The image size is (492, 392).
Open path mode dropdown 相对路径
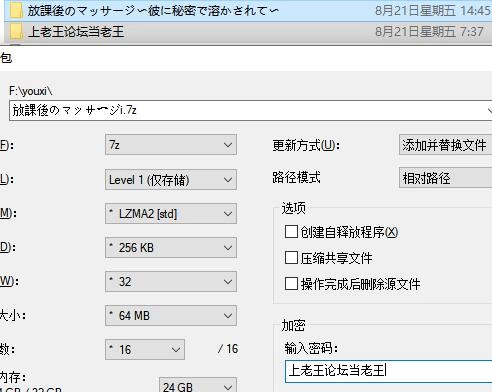point(445,178)
